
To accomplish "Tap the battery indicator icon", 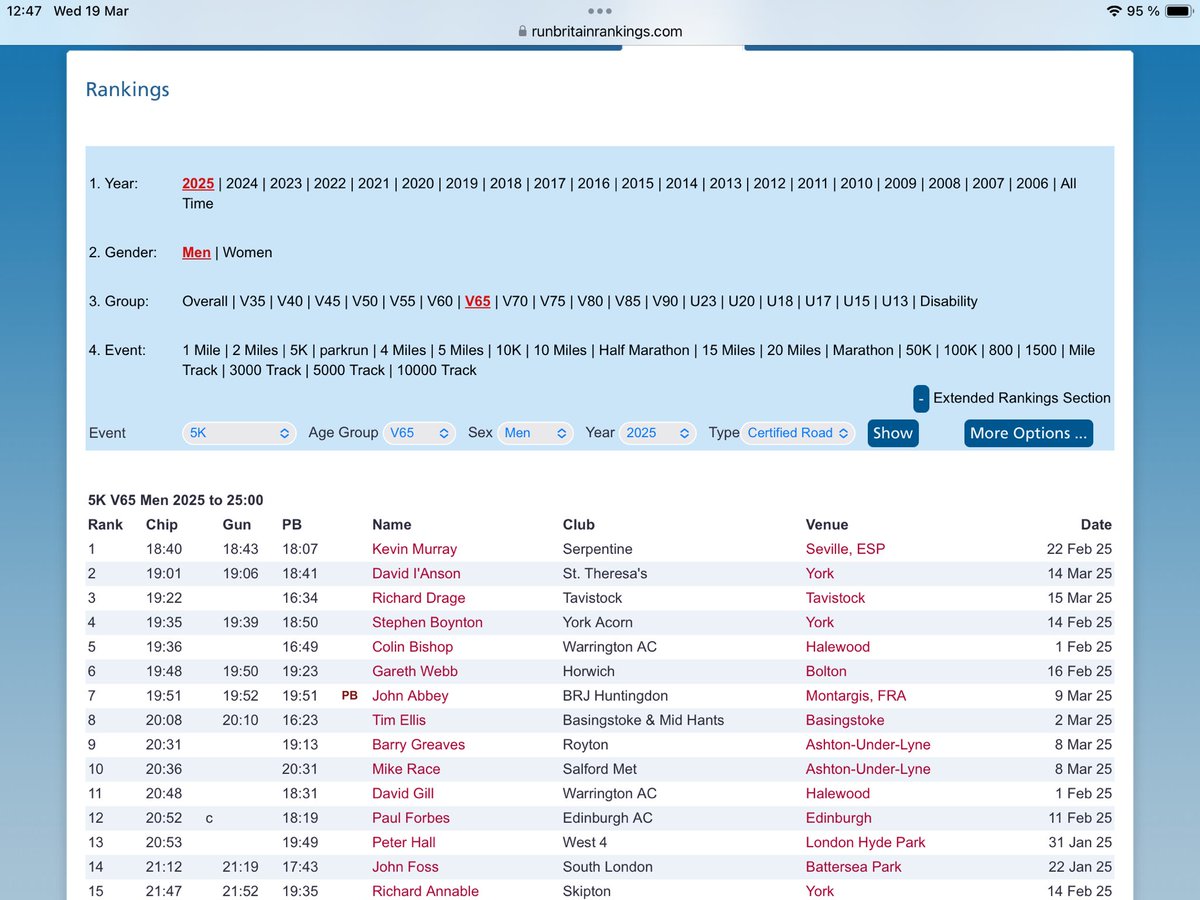I will click(x=1178, y=11).
